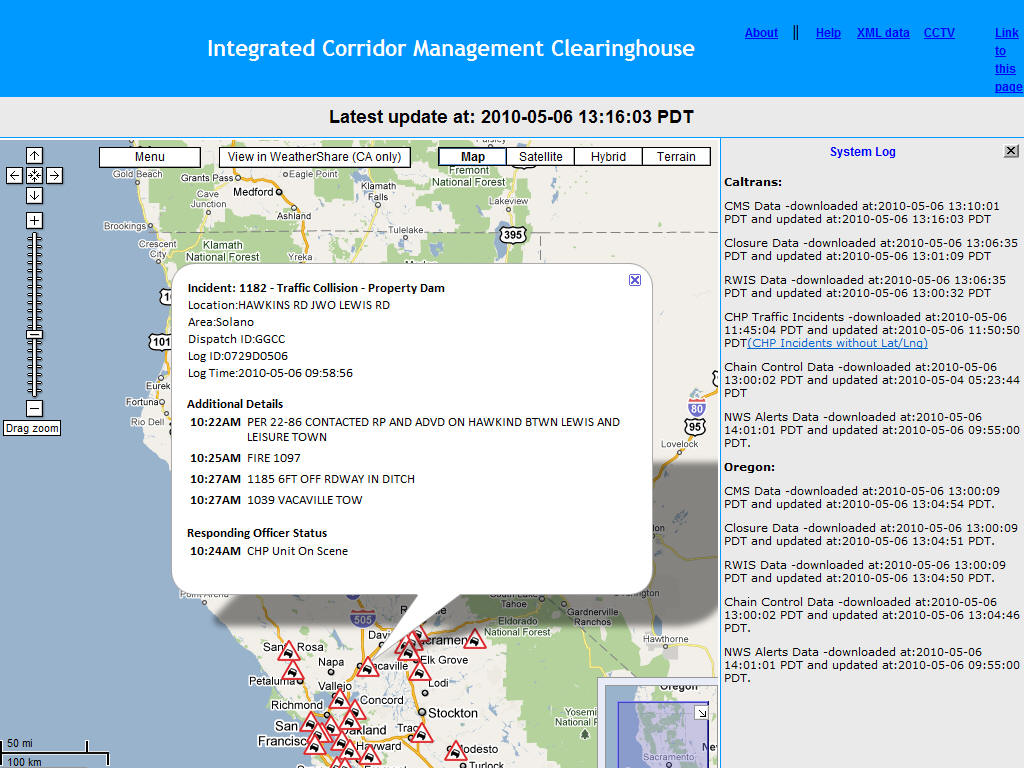Close the incident info popup
The height and width of the screenshot is (768, 1024).
pyautogui.click(x=635, y=280)
